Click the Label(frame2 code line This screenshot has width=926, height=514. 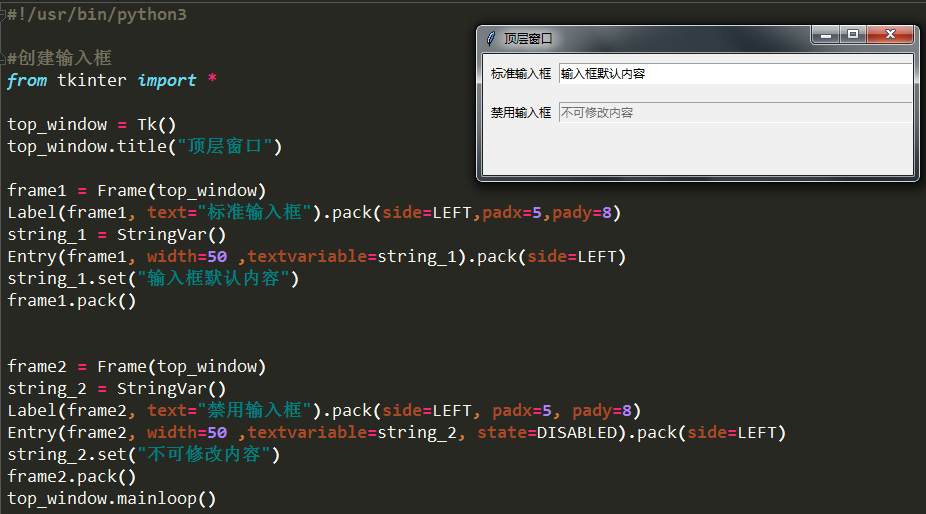point(324,410)
